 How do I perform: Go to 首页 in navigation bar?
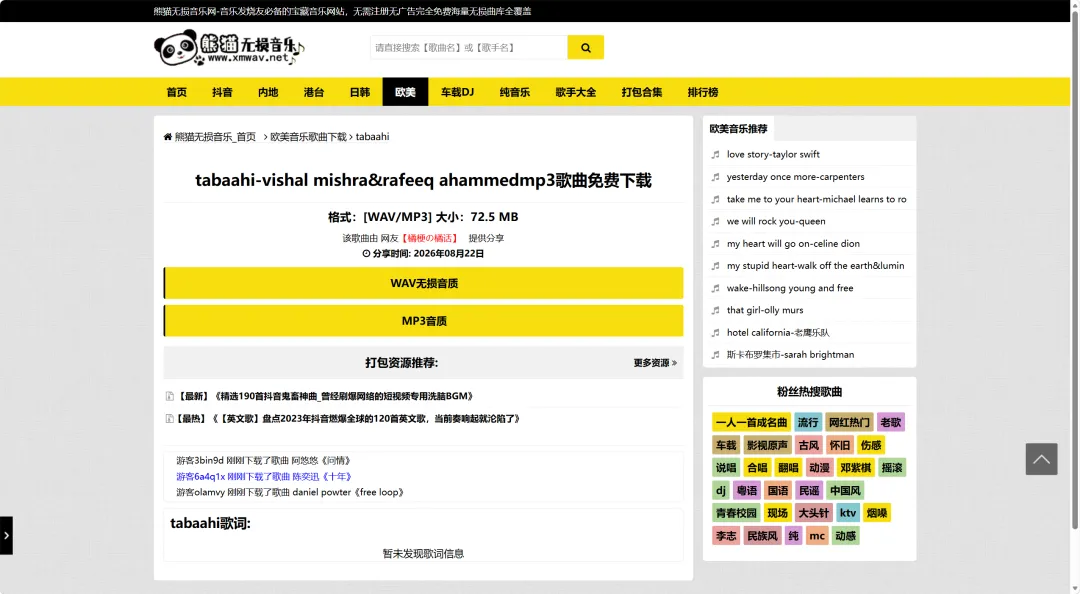[x=176, y=92]
